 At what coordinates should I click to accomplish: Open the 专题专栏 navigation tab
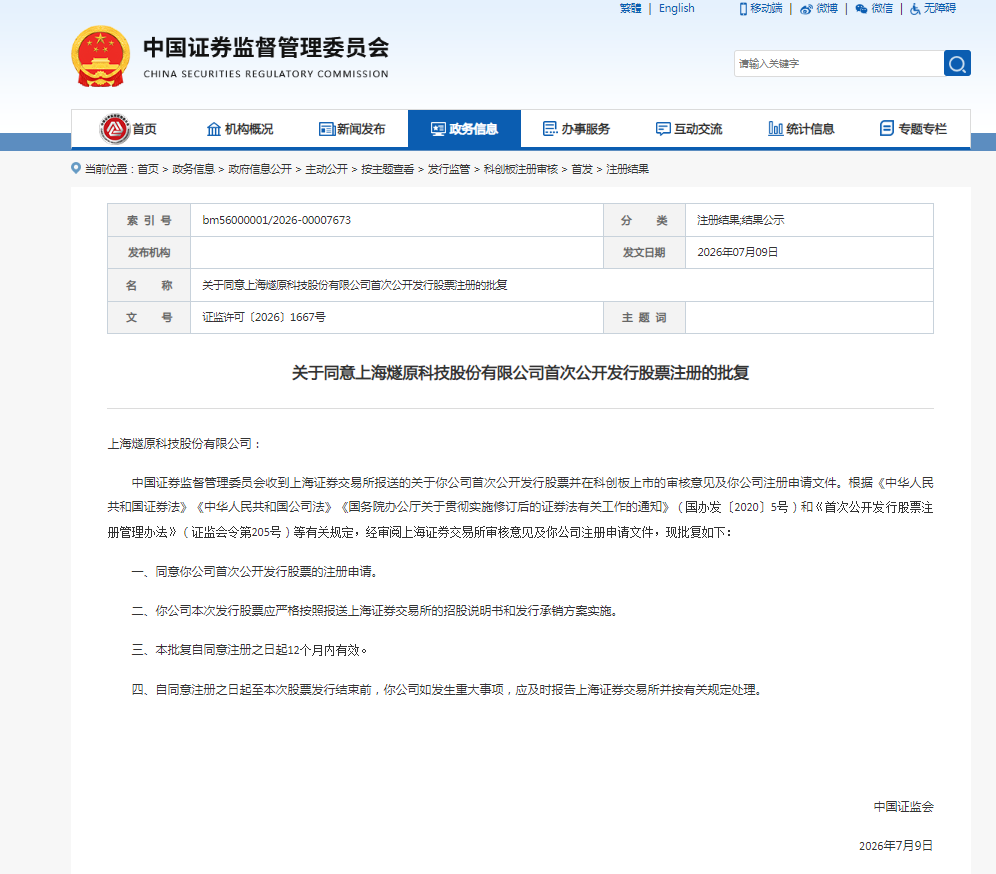pyautogui.click(x=913, y=129)
